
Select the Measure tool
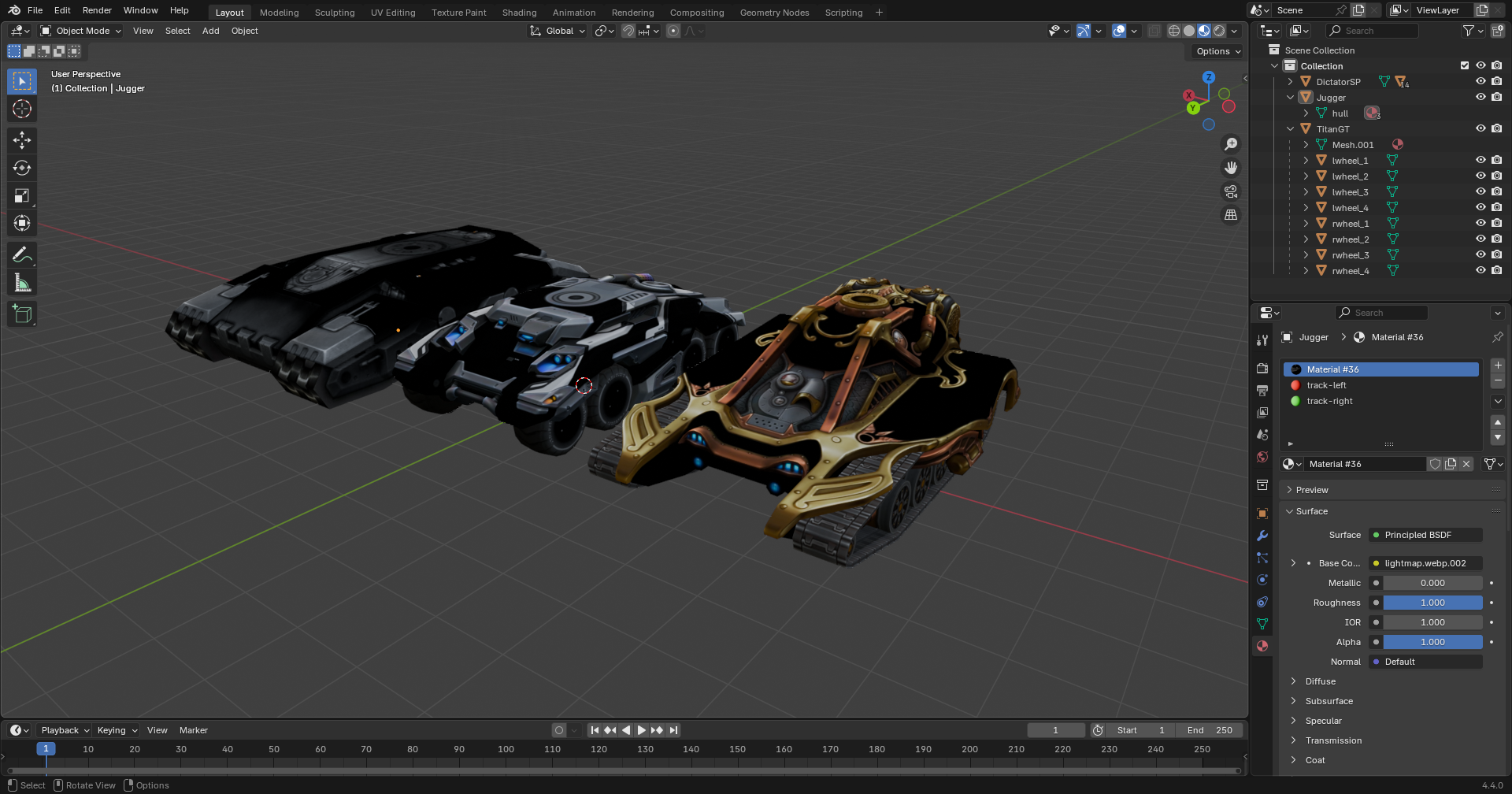(x=22, y=283)
